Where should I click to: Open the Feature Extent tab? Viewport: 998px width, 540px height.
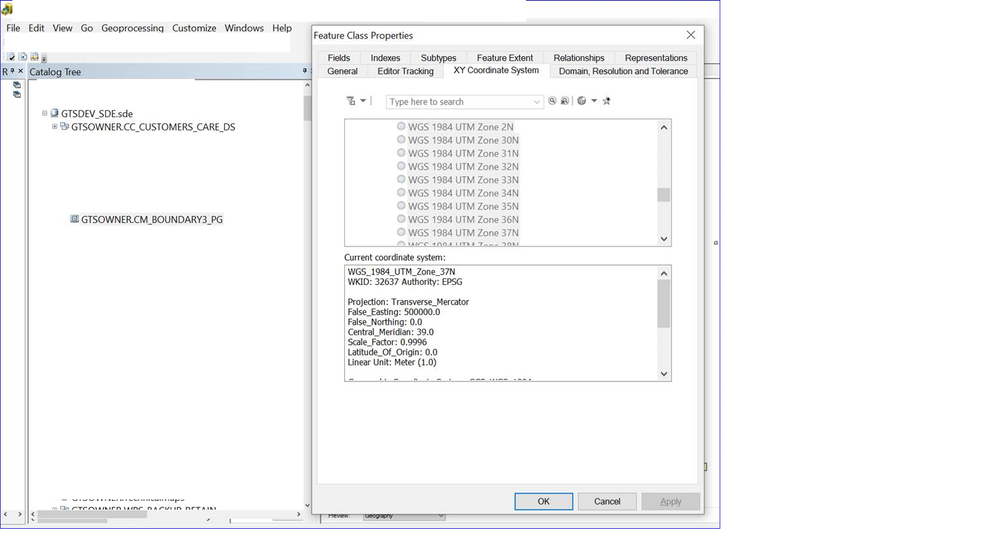click(x=505, y=58)
